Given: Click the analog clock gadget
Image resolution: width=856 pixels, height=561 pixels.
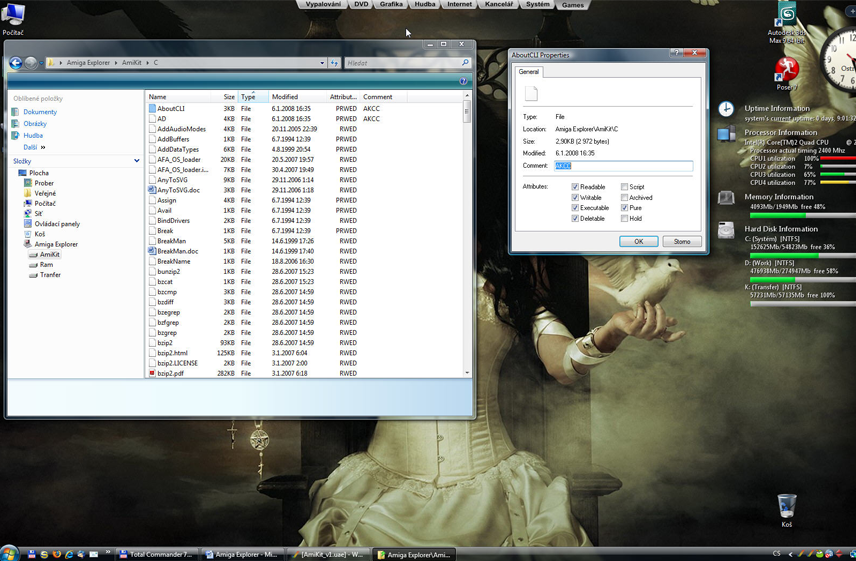Looking at the screenshot, I should tap(838, 57).
